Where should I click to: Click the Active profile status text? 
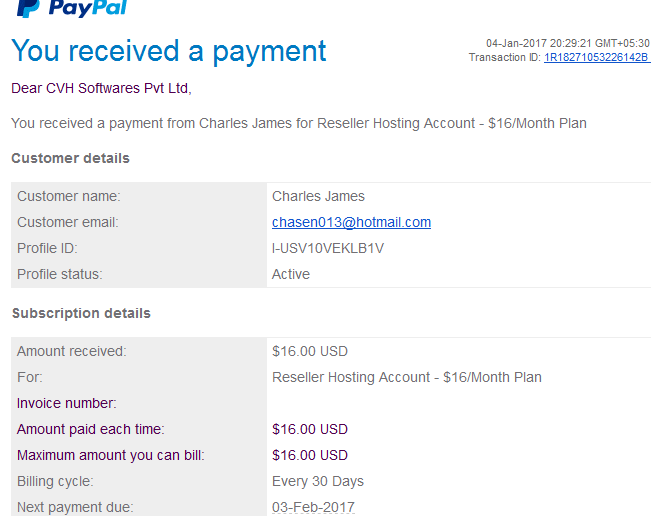coord(291,274)
